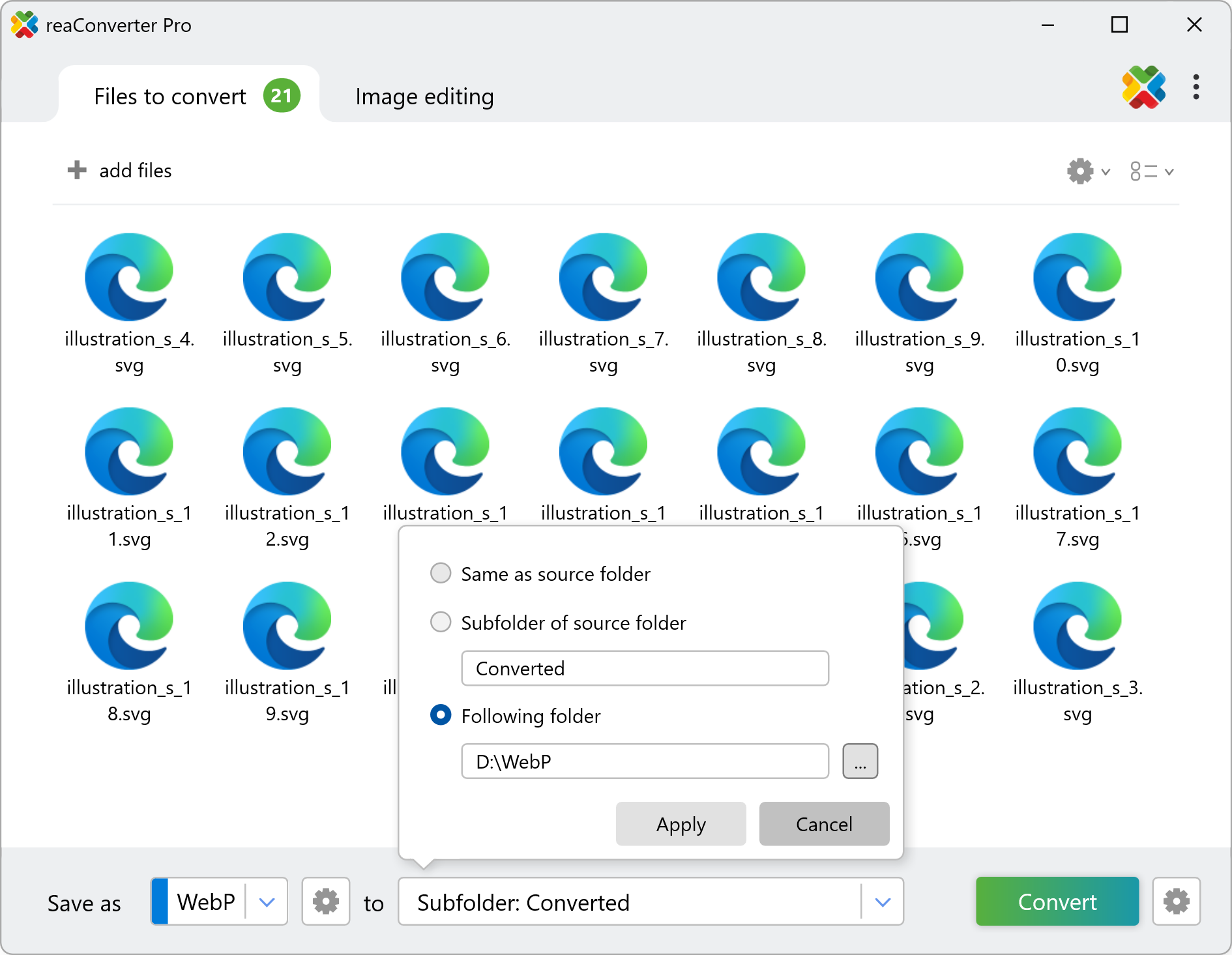Click the D:\WebP folder path field

[644, 761]
